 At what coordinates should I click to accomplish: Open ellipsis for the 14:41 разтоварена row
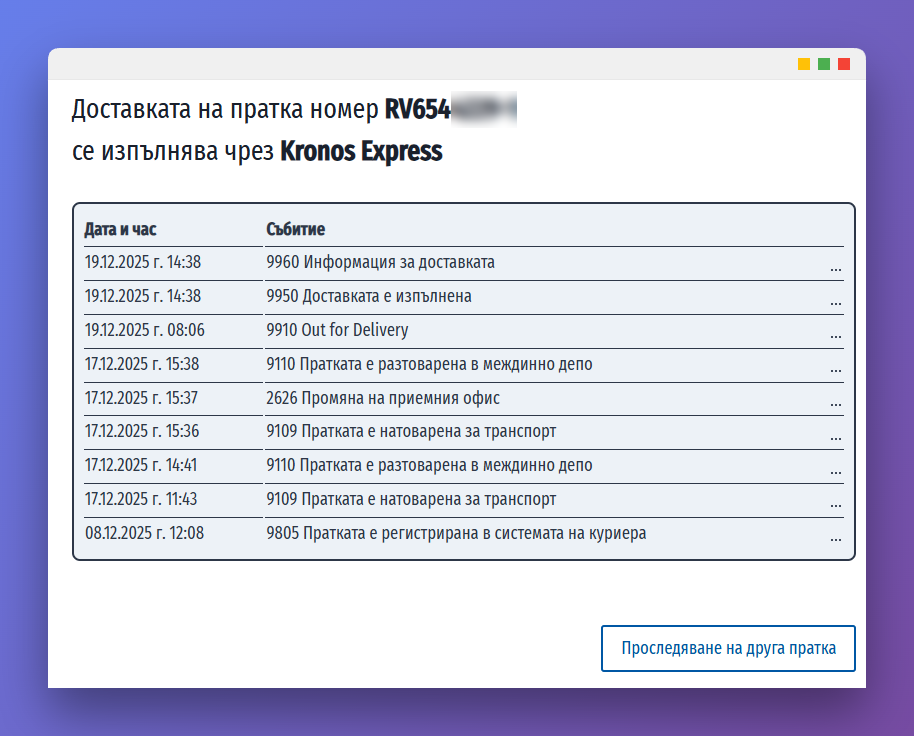(835, 471)
